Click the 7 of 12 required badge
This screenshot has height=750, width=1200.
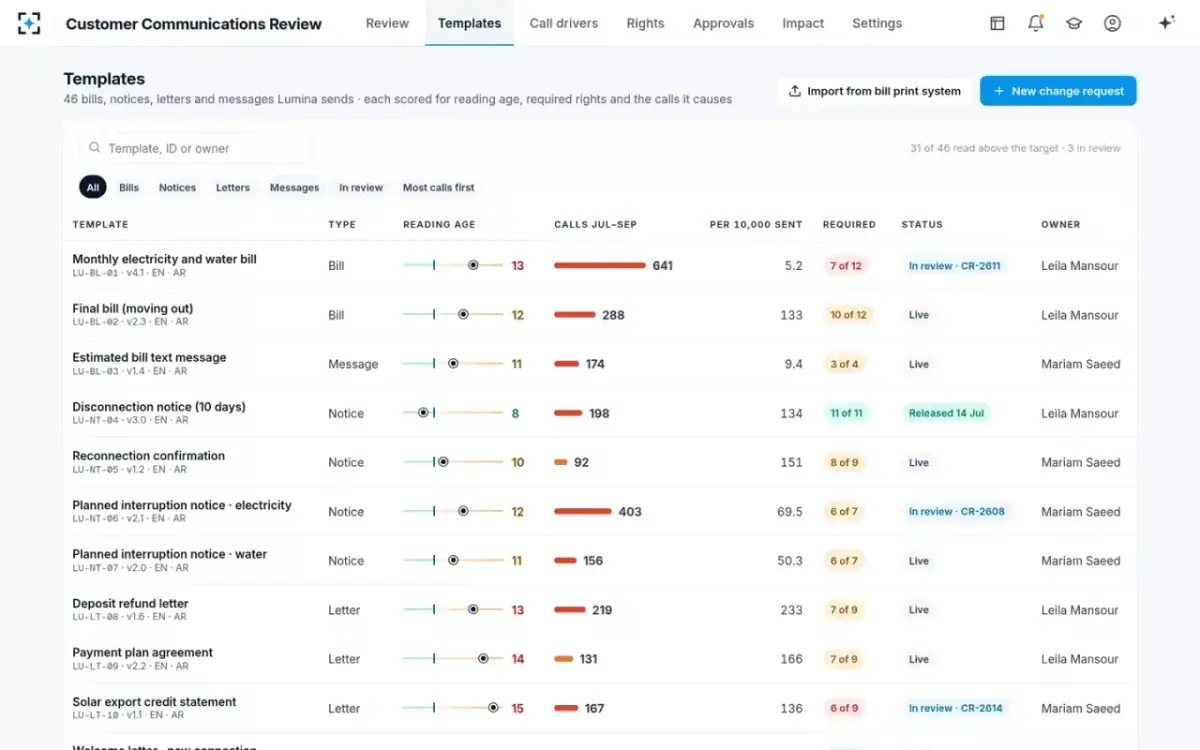845,266
